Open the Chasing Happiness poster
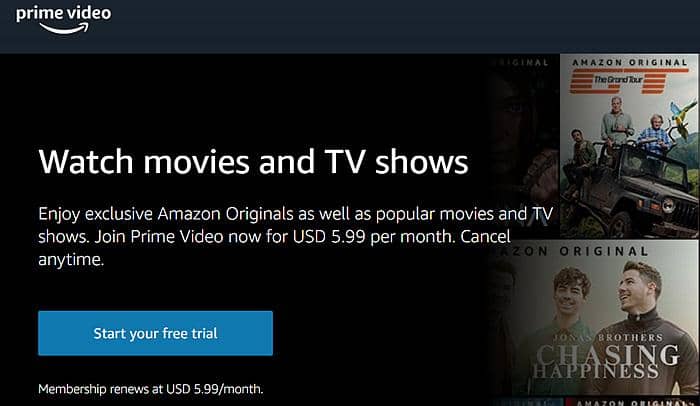Viewport: 700px width, 406px height. click(x=594, y=318)
